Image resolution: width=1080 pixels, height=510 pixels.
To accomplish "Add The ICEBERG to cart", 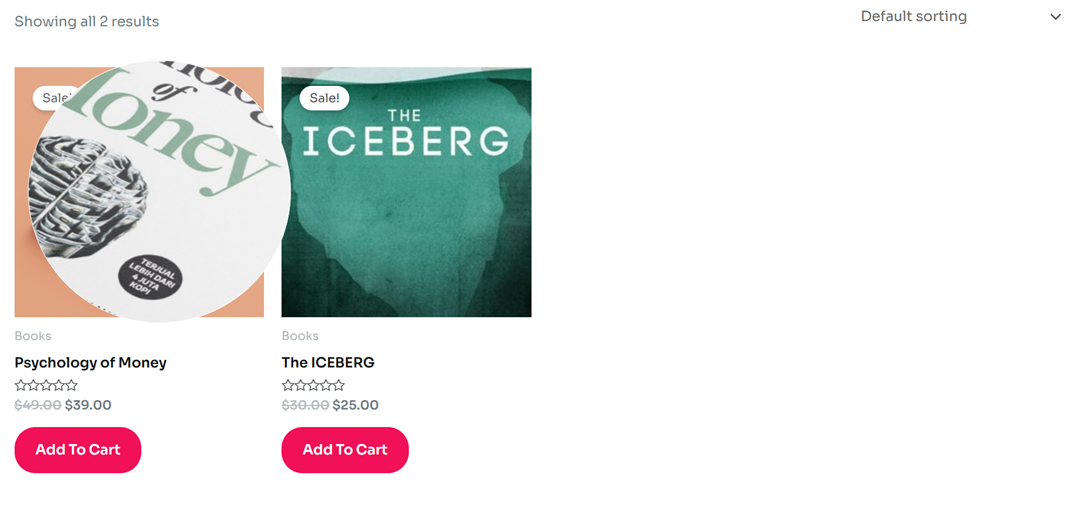I will 345,450.
